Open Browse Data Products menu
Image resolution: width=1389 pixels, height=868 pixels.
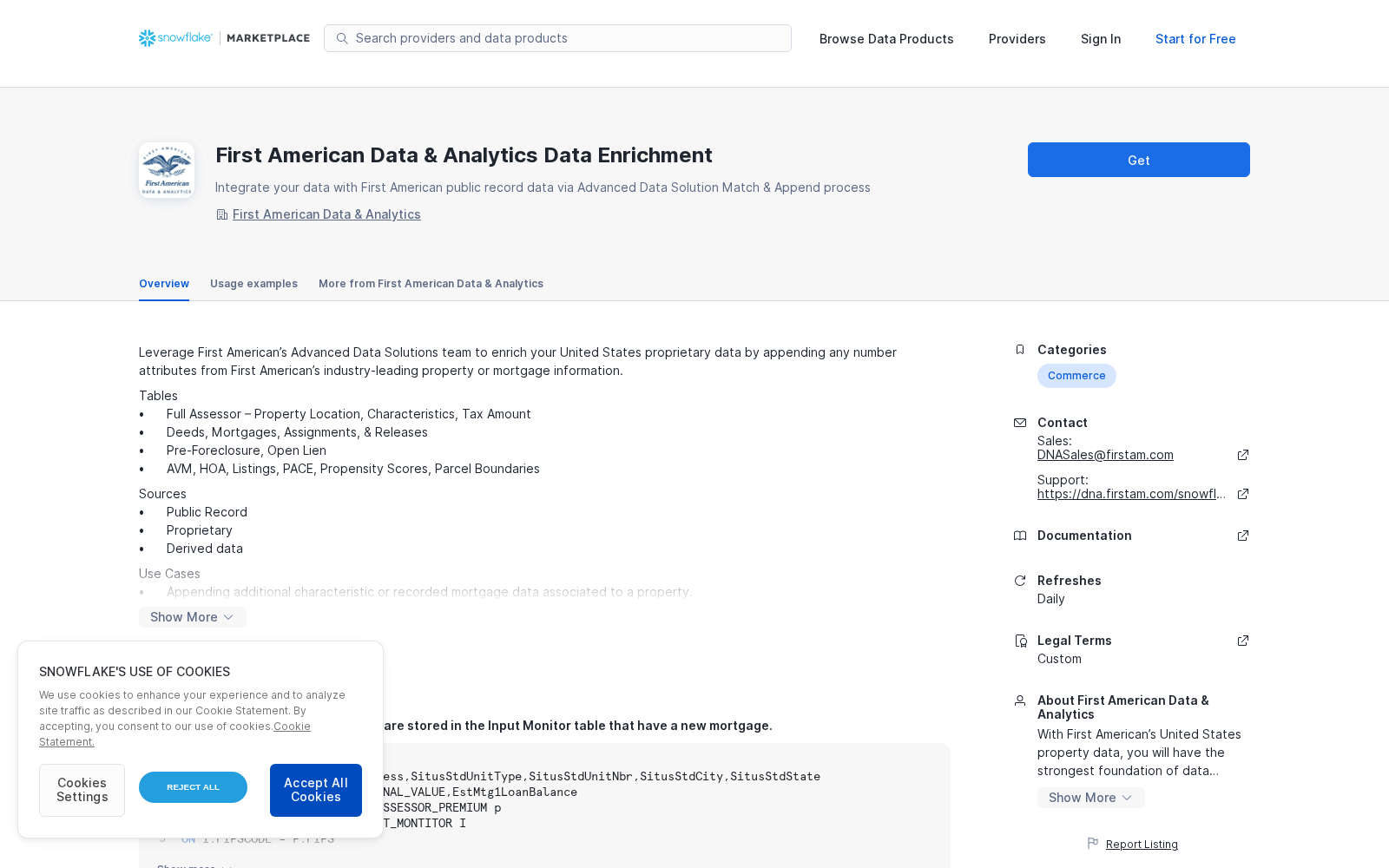pyautogui.click(x=886, y=39)
